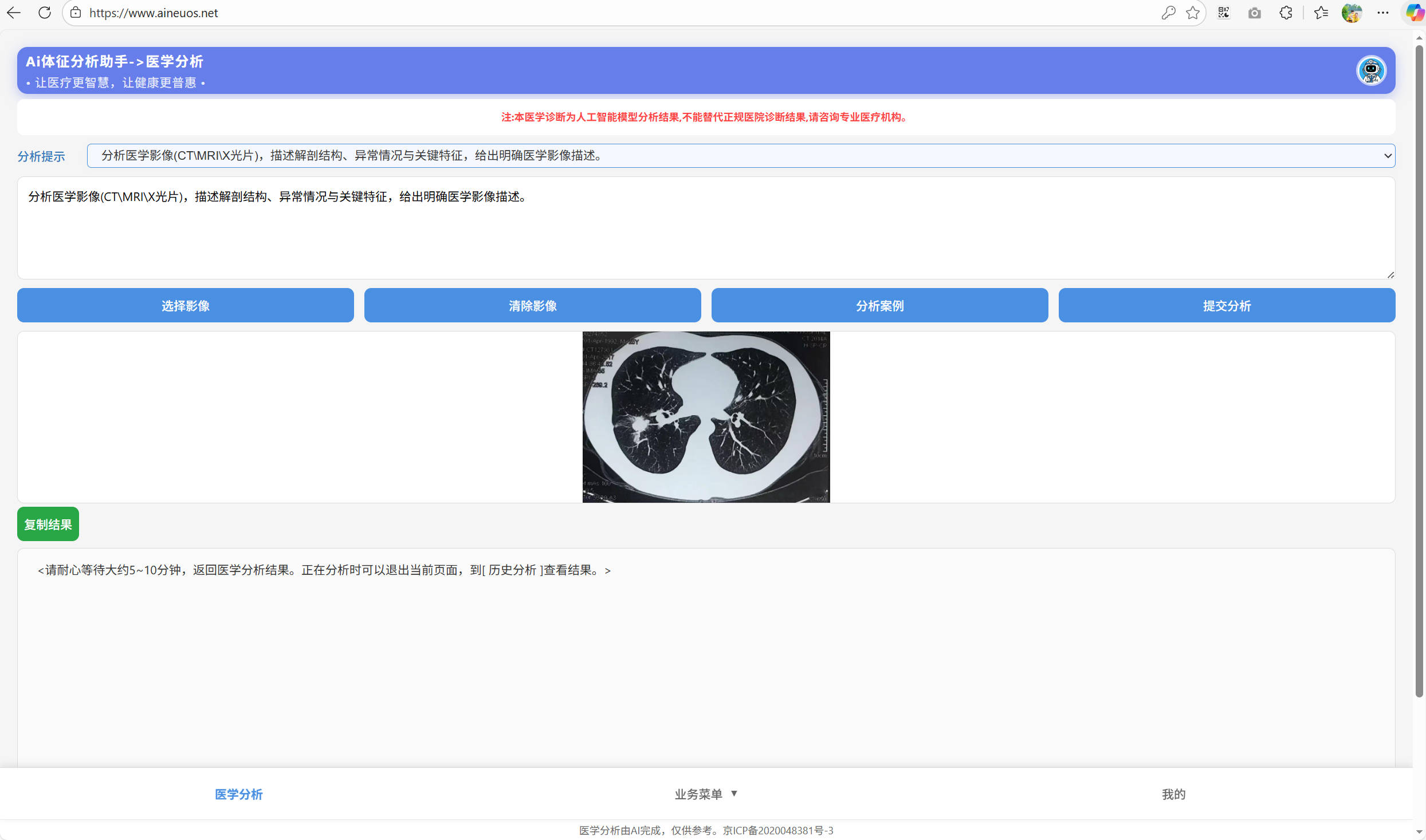Click the lung CT image thumbnail

(x=706, y=417)
